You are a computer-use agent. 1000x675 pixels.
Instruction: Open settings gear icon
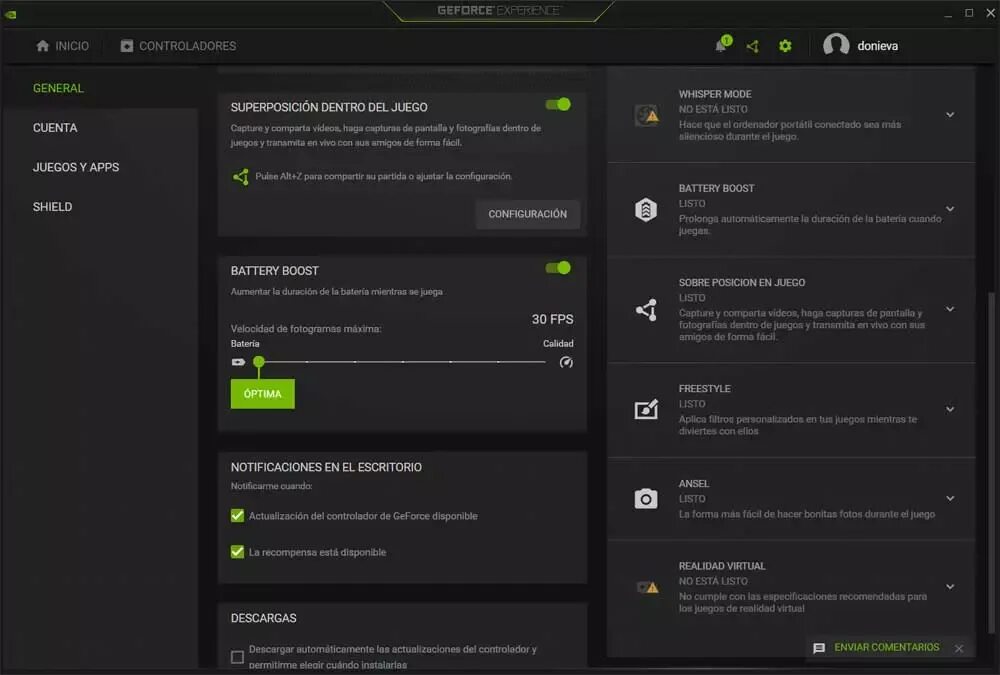(x=785, y=46)
